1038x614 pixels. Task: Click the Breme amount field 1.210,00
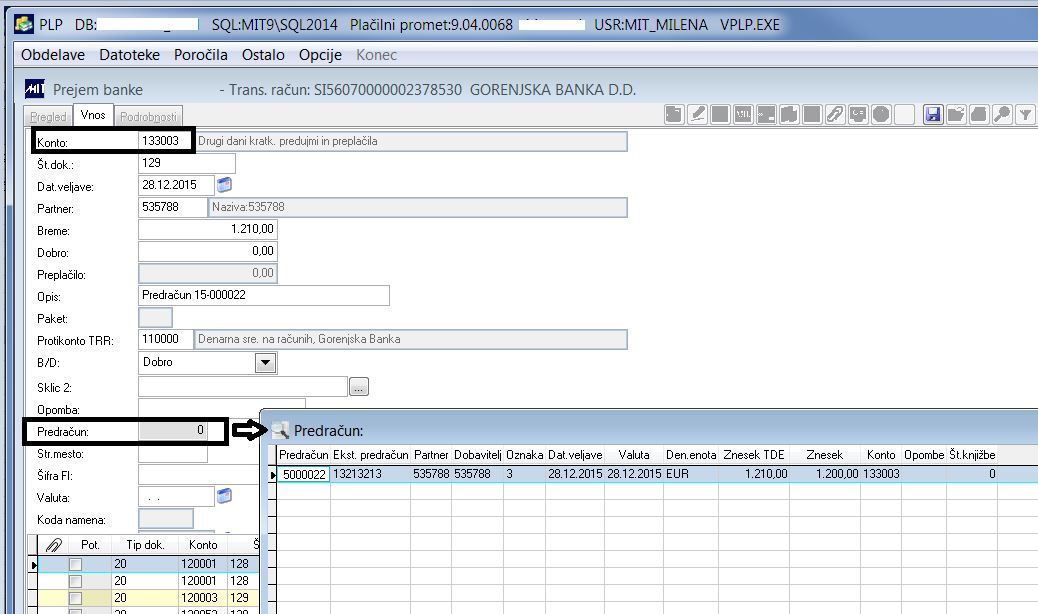click(208, 229)
